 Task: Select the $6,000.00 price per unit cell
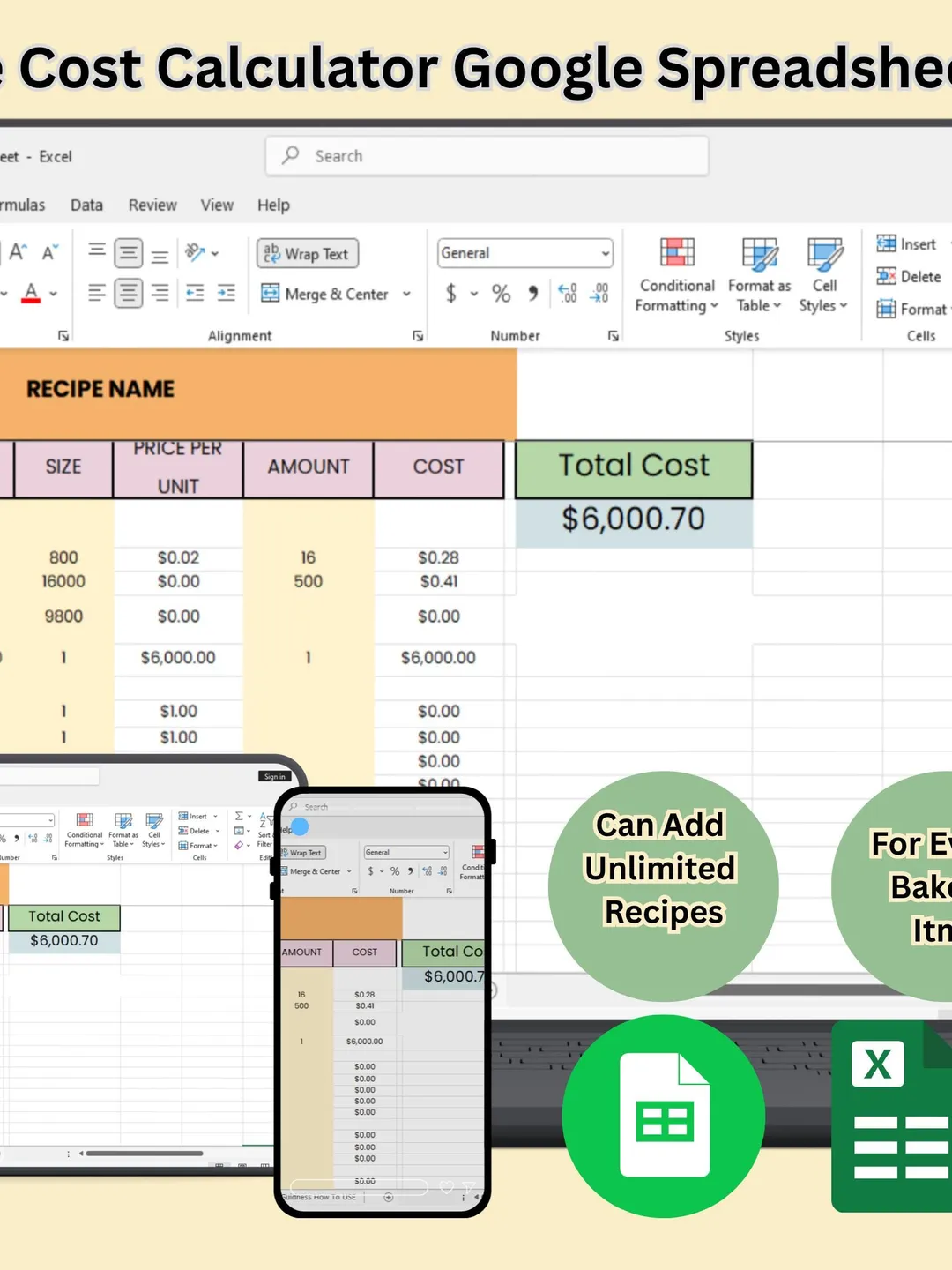point(178,658)
